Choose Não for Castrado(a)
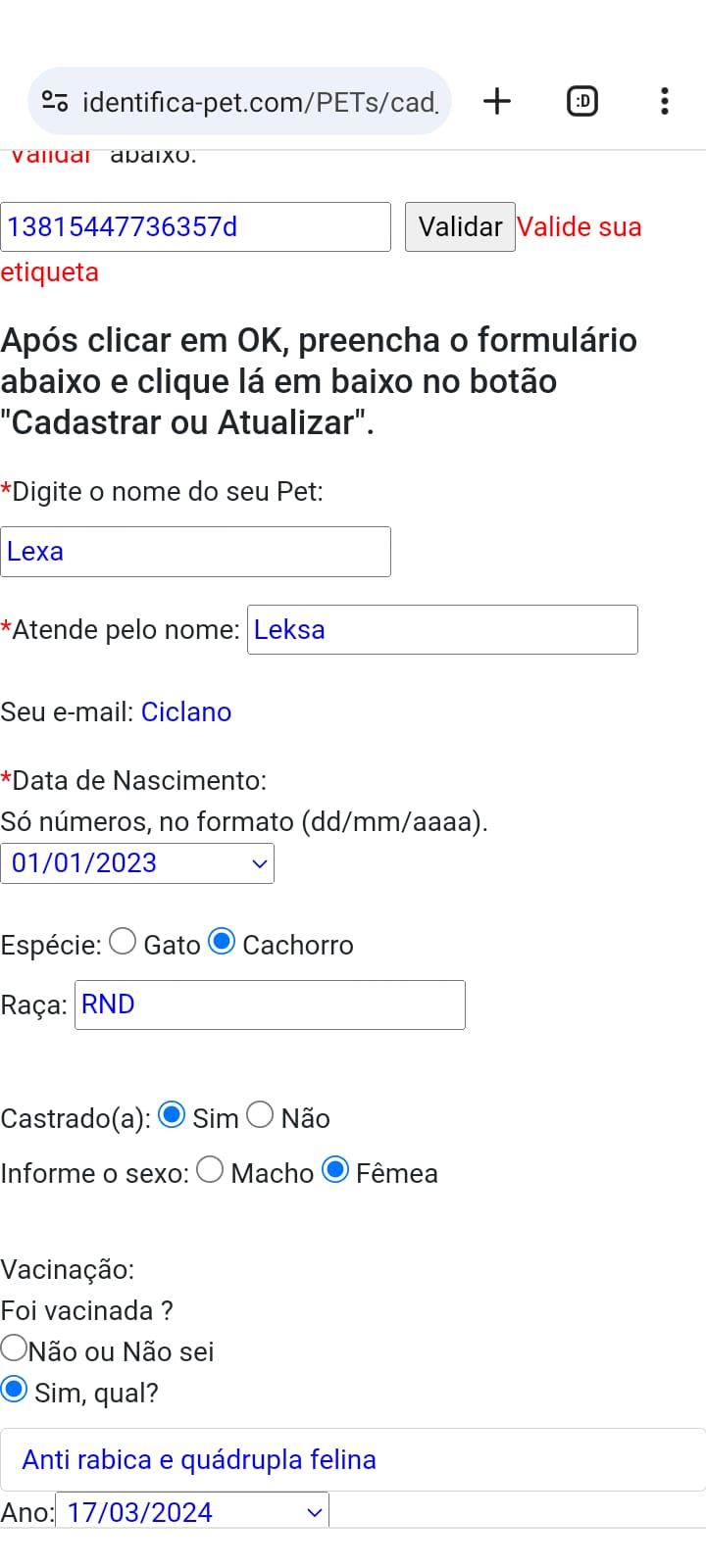706x1568 pixels. [260, 1115]
